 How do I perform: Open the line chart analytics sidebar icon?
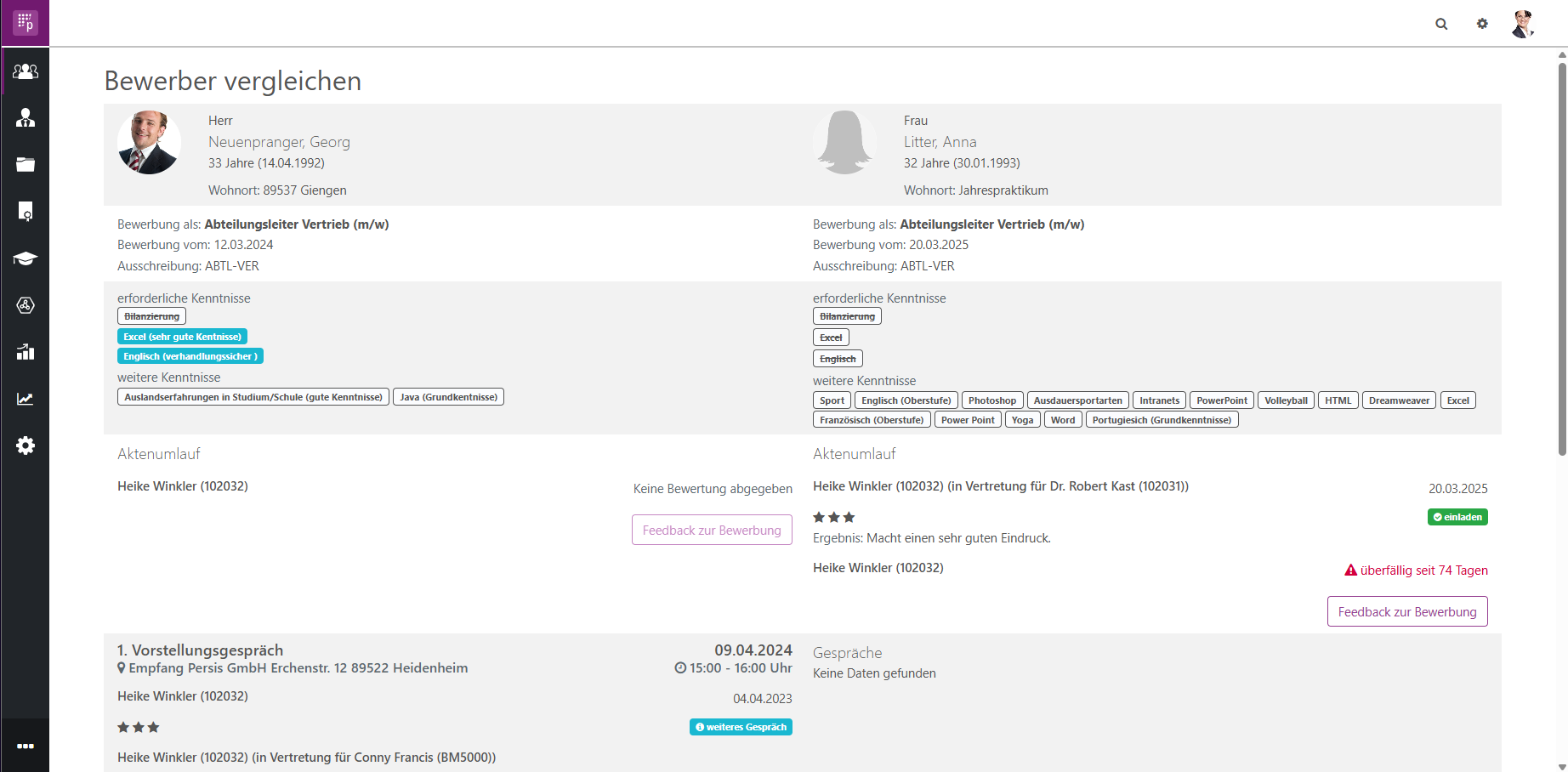tap(26, 399)
